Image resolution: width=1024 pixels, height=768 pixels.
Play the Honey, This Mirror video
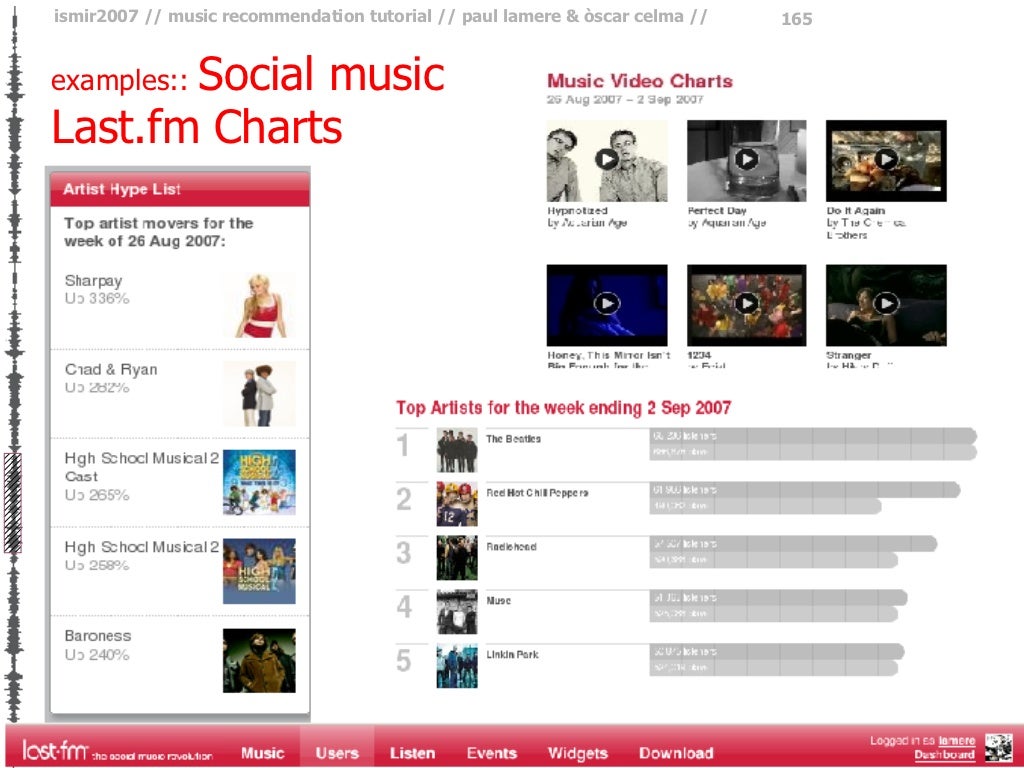[x=607, y=304]
